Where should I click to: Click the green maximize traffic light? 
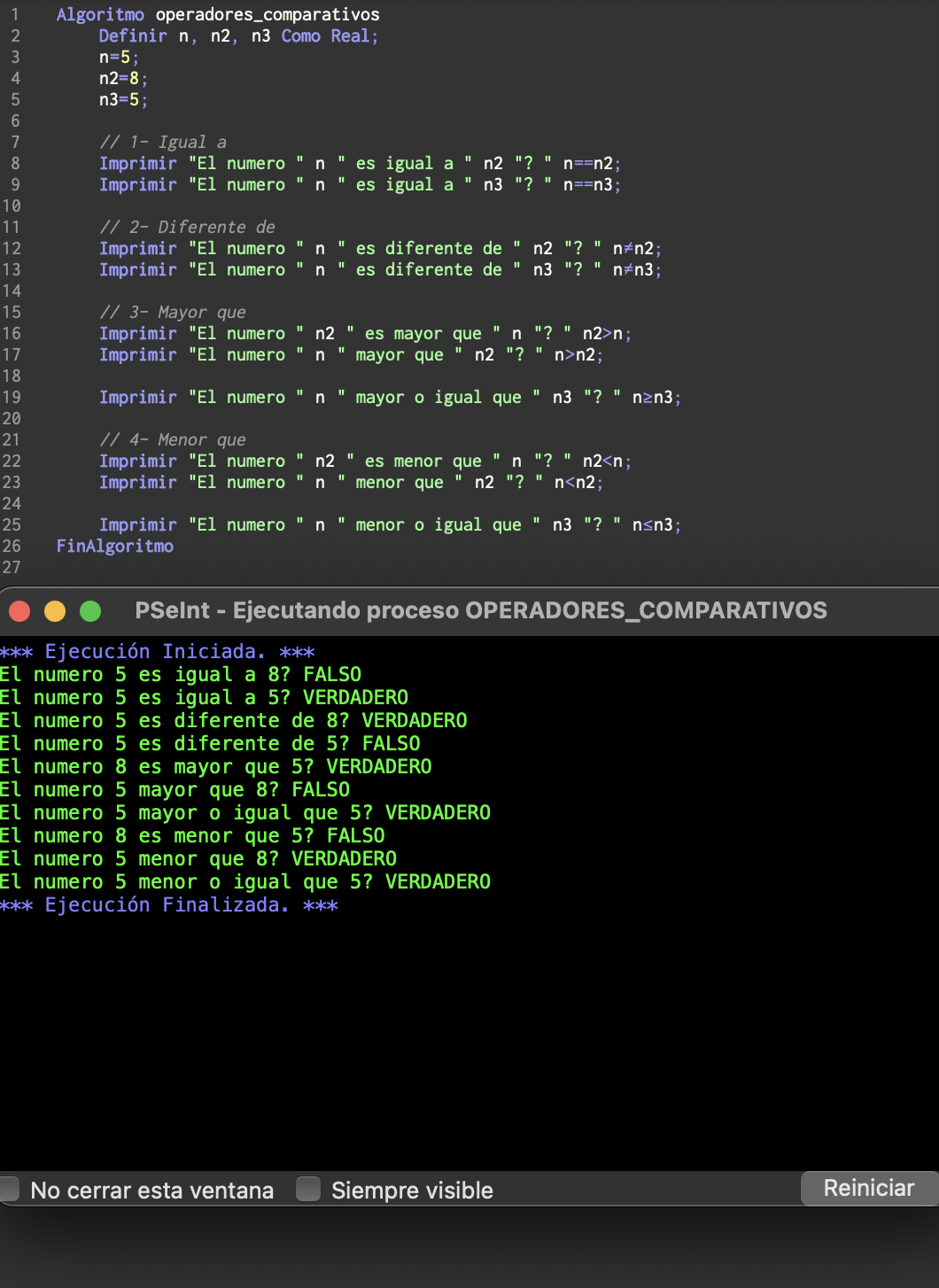(89, 610)
